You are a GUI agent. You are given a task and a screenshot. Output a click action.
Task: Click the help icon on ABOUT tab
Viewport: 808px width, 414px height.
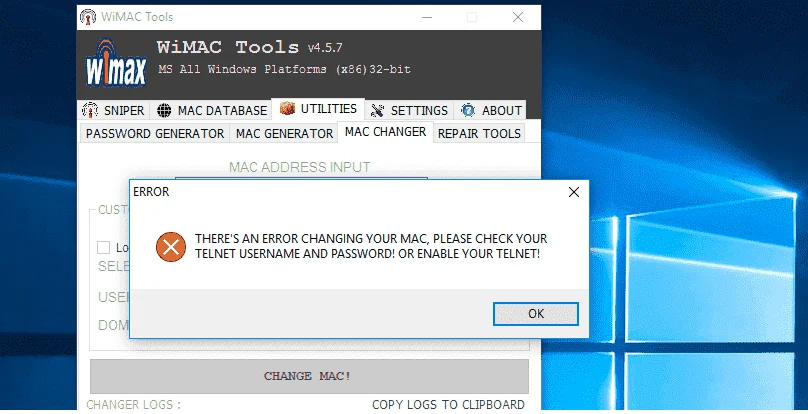coord(468,110)
